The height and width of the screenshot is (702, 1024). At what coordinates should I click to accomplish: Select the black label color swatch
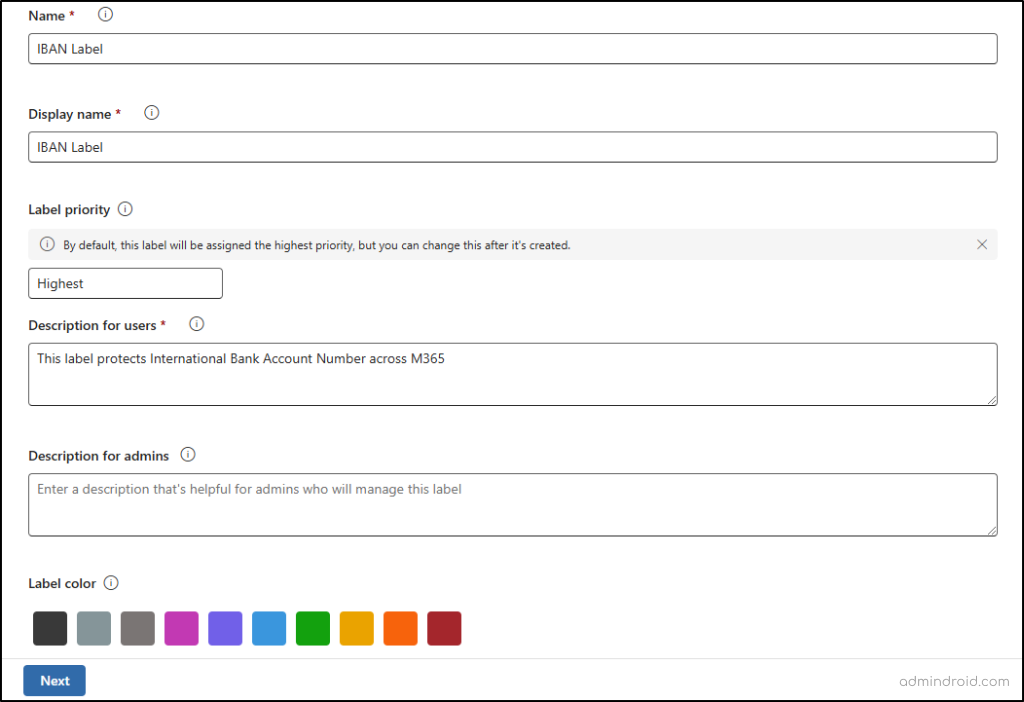coord(50,629)
